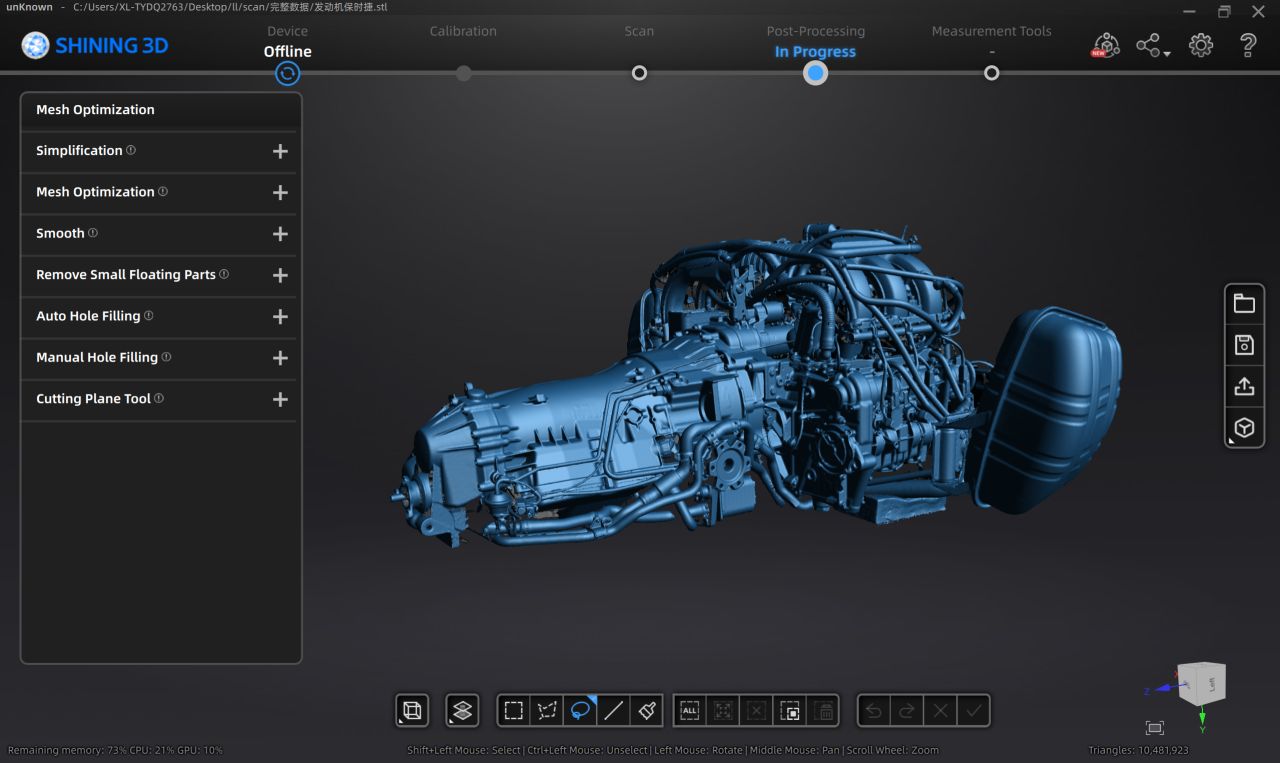Click the Auto Hole Filling label

point(88,316)
